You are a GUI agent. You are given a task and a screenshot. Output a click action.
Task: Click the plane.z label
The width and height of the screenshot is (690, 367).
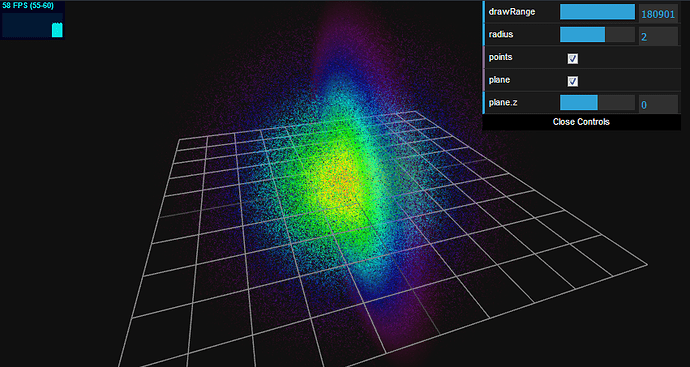504,103
